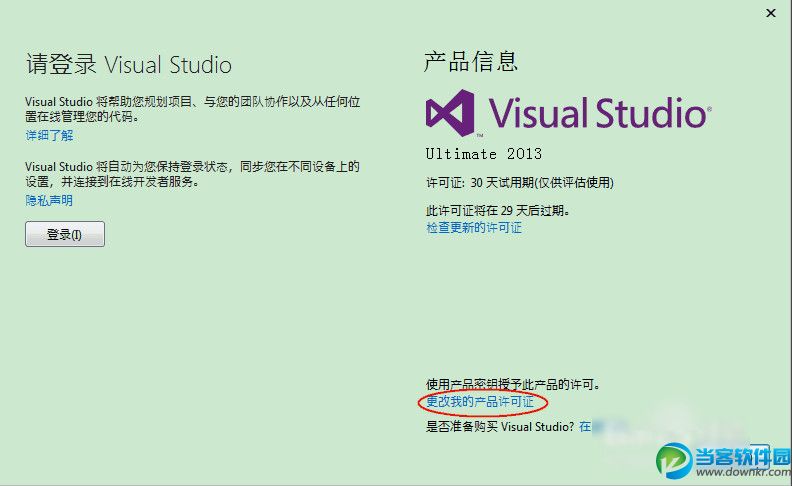792x486 pixels.
Task: Click the 请登录 Visual Studio heading
Action: 129,65
